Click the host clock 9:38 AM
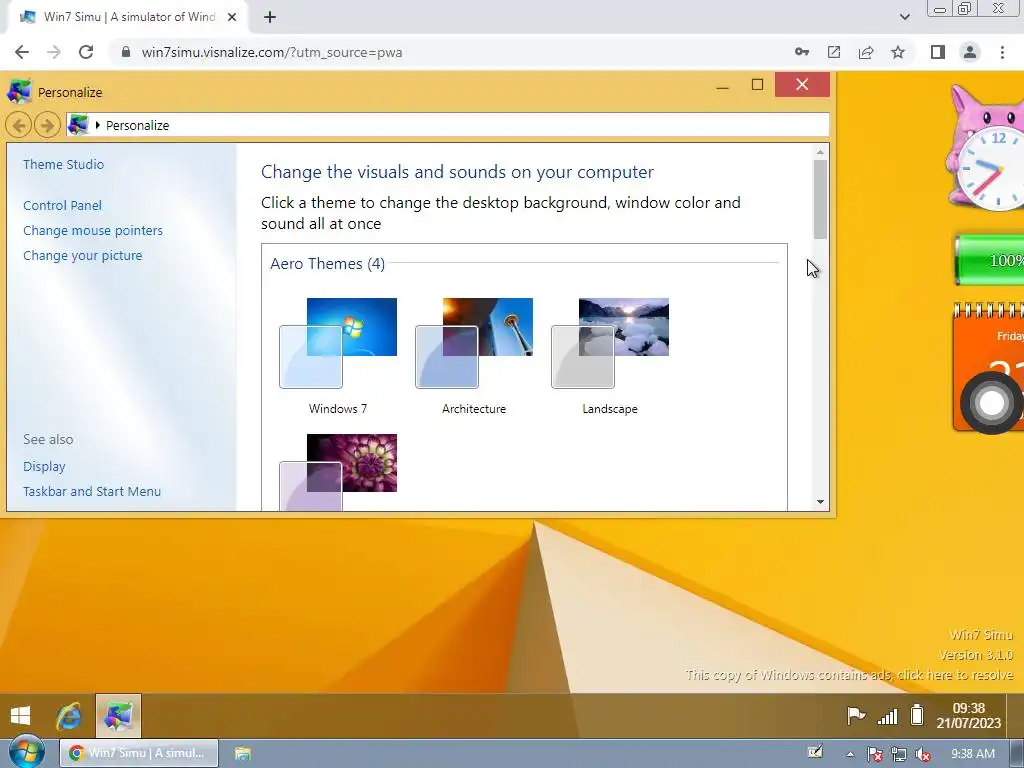The height and width of the screenshot is (768, 1024). tap(972, 754)
